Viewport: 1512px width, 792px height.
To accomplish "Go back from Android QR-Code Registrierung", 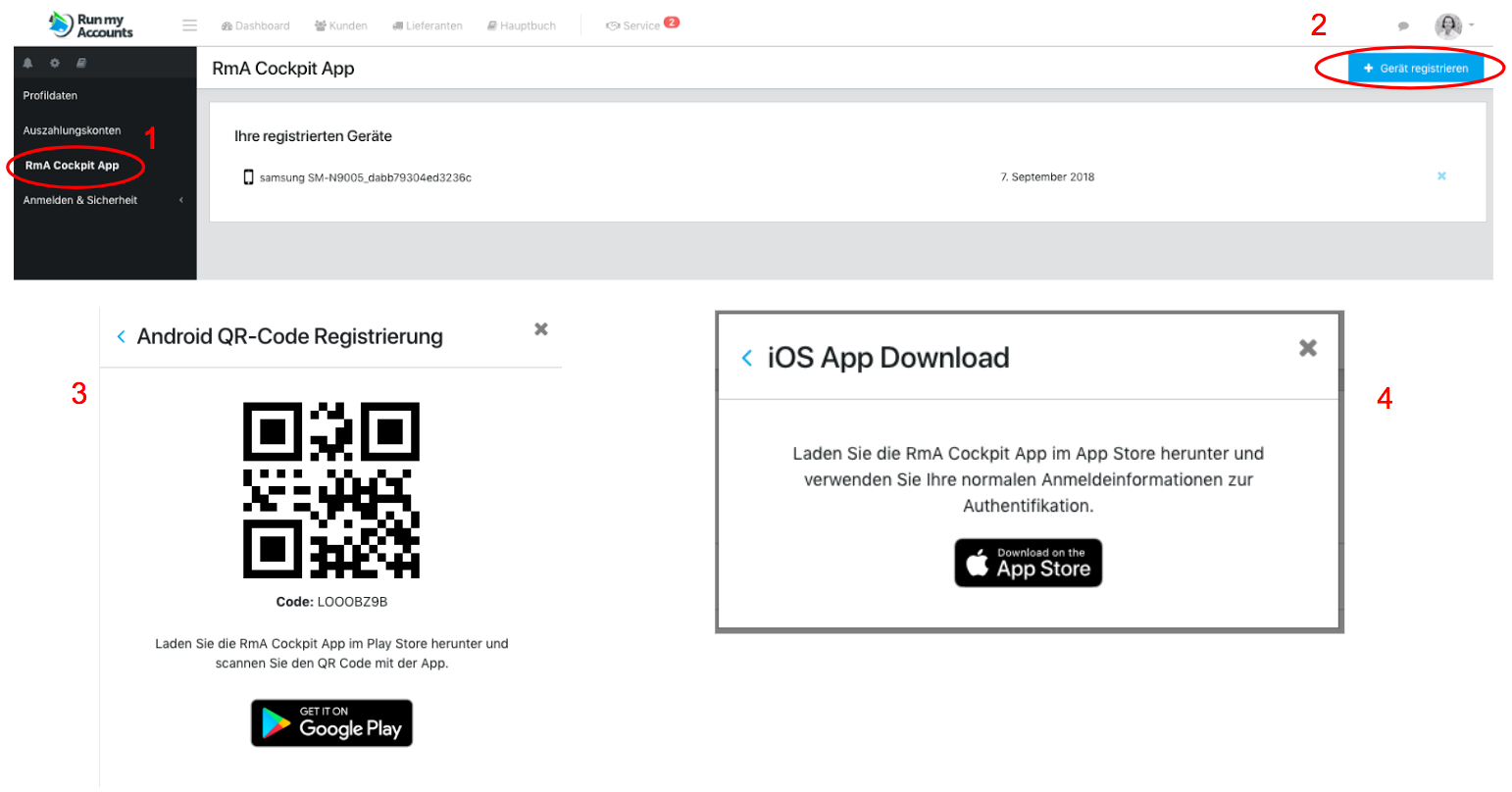I will (121, 336).
